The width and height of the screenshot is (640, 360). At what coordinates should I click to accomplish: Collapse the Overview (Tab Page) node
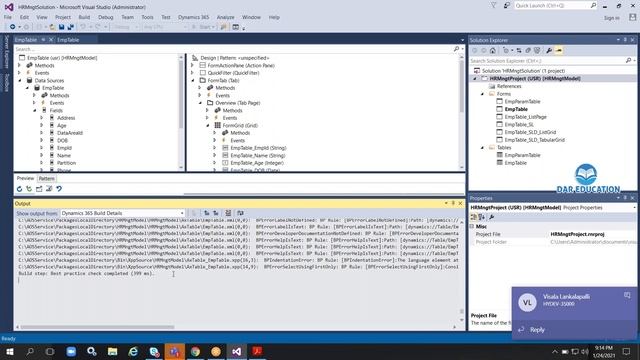[x=200, y=103]
